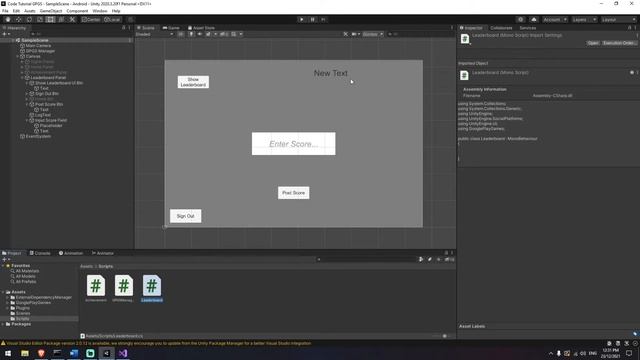
Task: Open the Windows Start menu
Action: coord(8,353)
